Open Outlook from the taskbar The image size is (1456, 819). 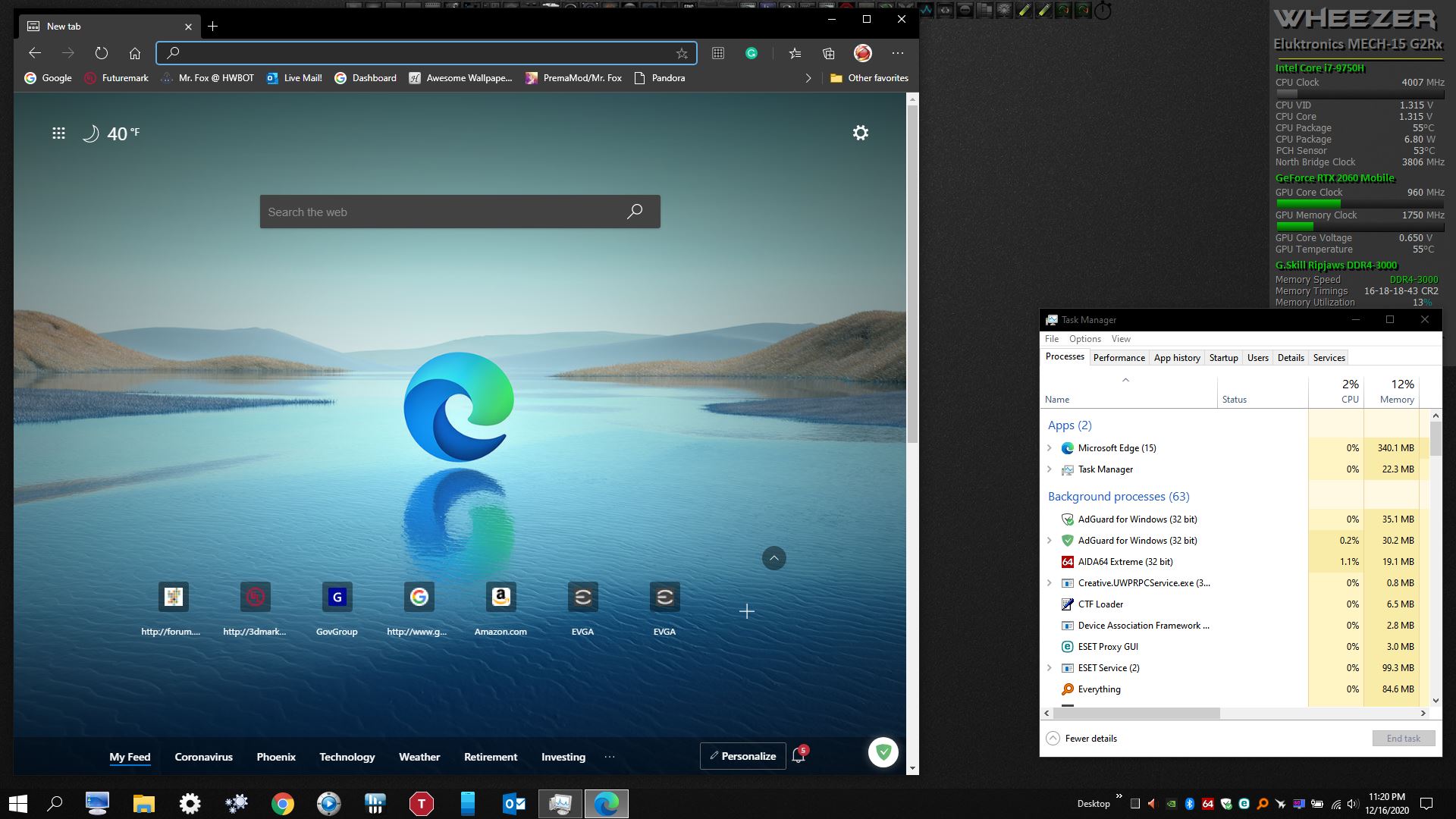[x=514, y=804]
